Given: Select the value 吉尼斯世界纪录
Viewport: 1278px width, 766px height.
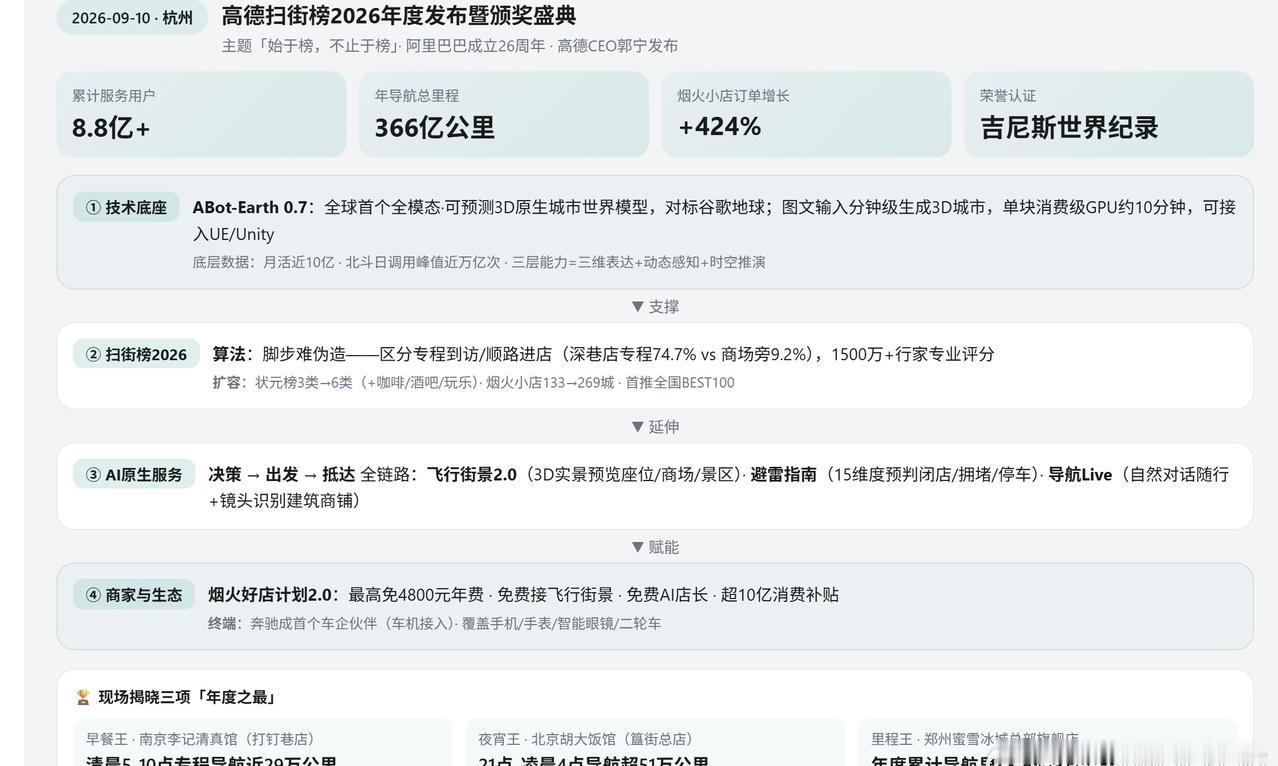Looking at the screenshot, I should coord(1069,127).
